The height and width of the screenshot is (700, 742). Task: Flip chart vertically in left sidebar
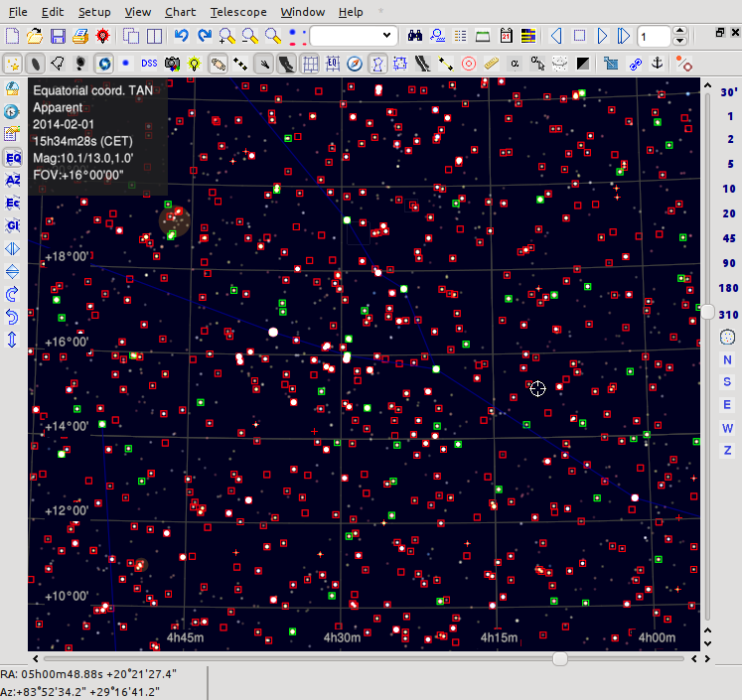[x=12, y=271]
